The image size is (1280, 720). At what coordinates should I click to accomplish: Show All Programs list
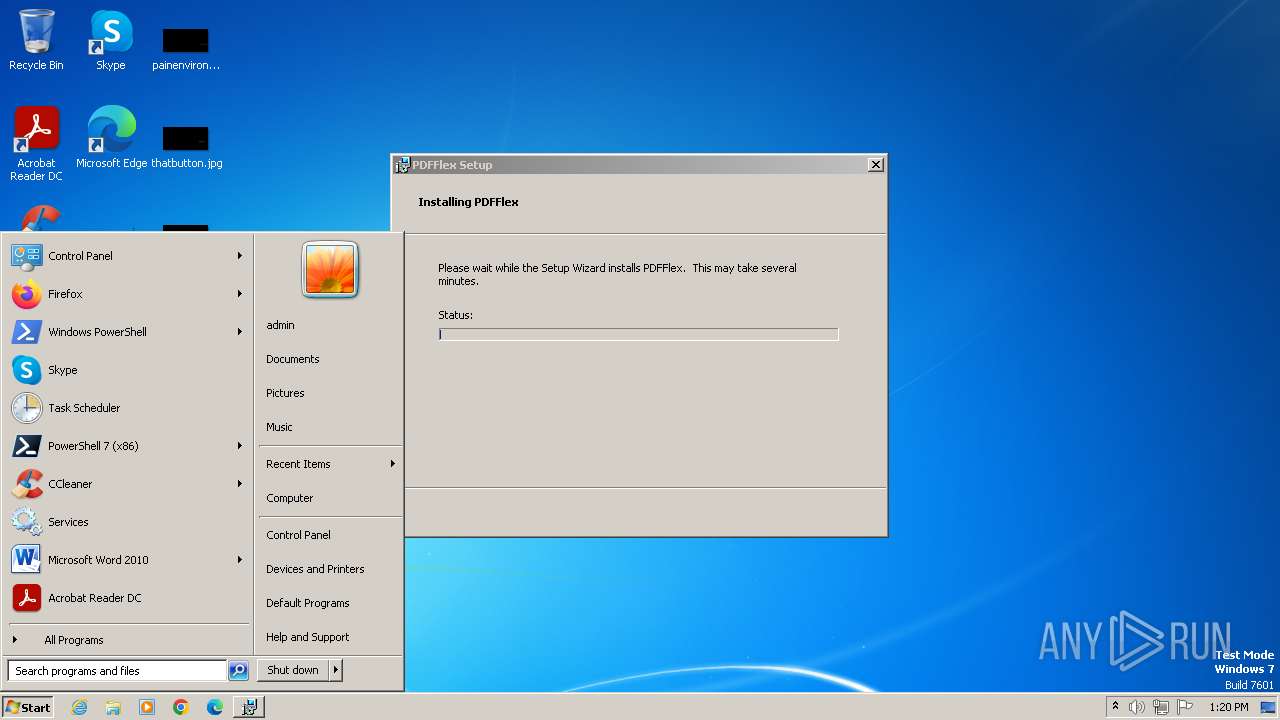tap(128, 640)
